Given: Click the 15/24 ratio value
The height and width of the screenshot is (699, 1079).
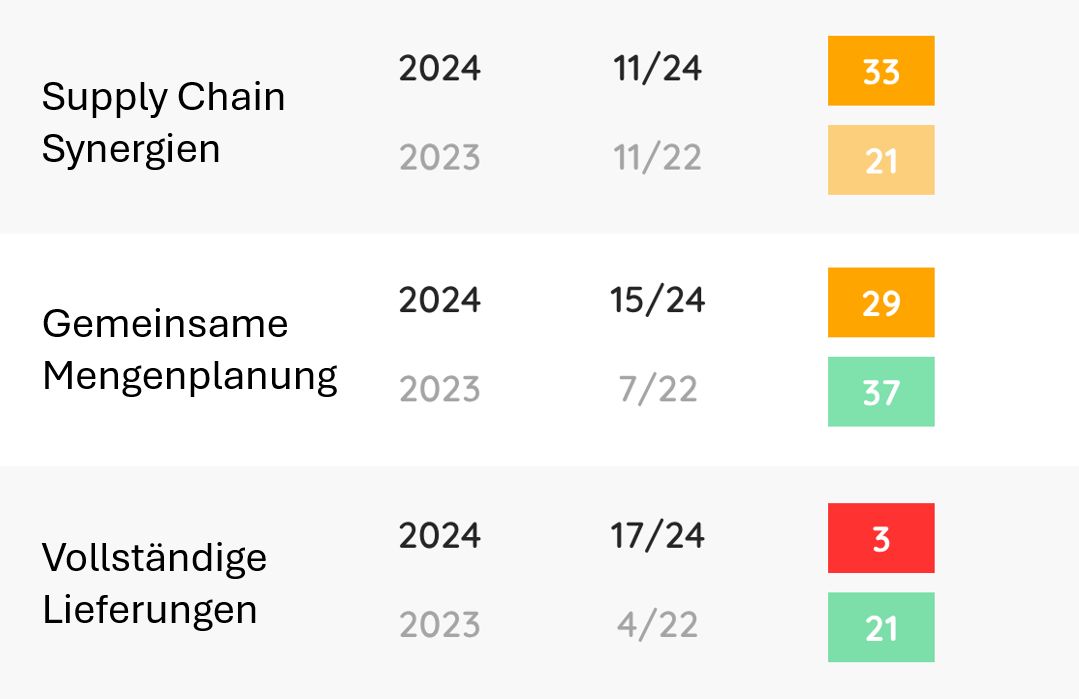Looking at the screenshot, I should pos(657,299).
